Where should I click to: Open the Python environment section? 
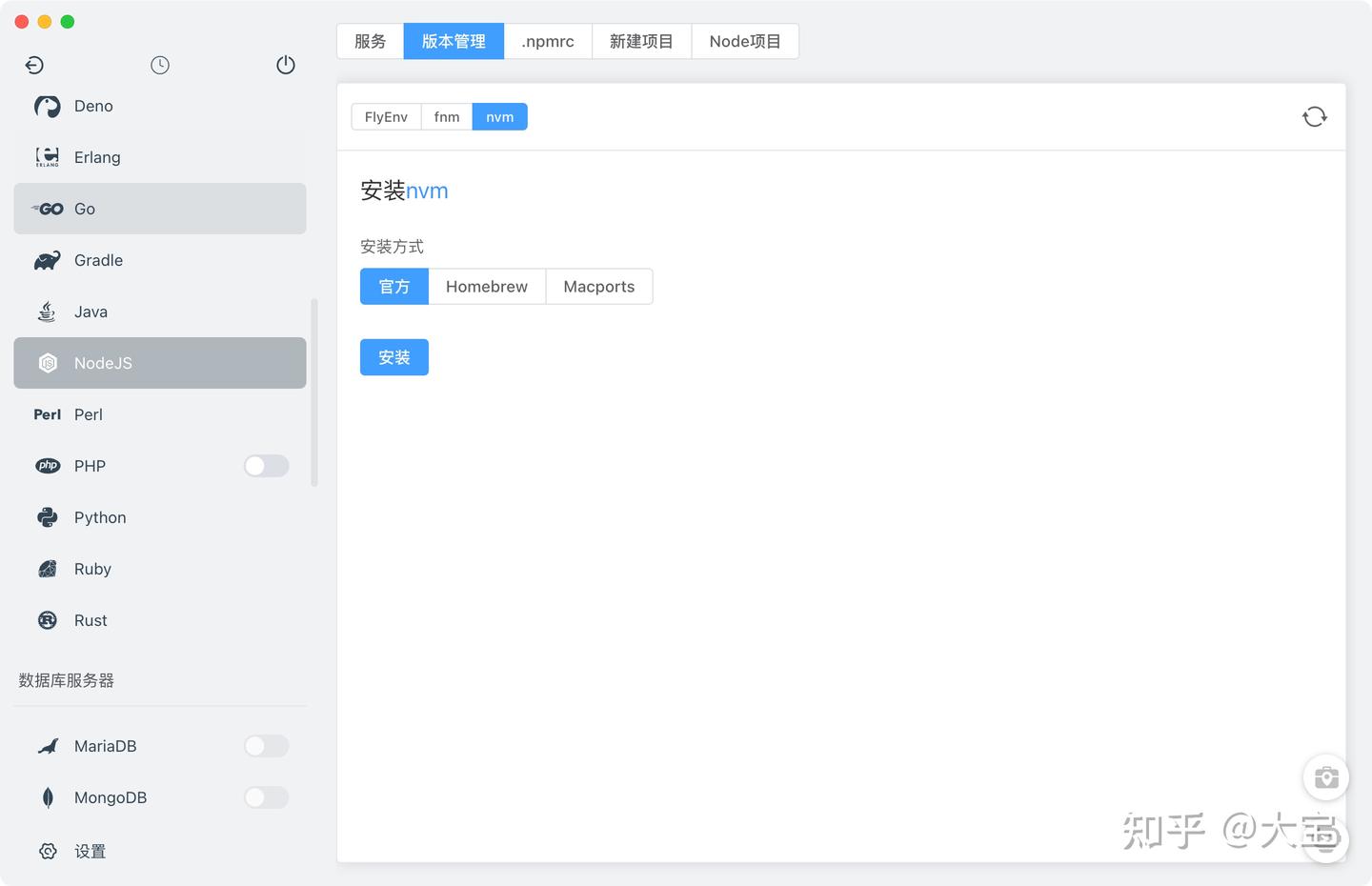[99, 517]
